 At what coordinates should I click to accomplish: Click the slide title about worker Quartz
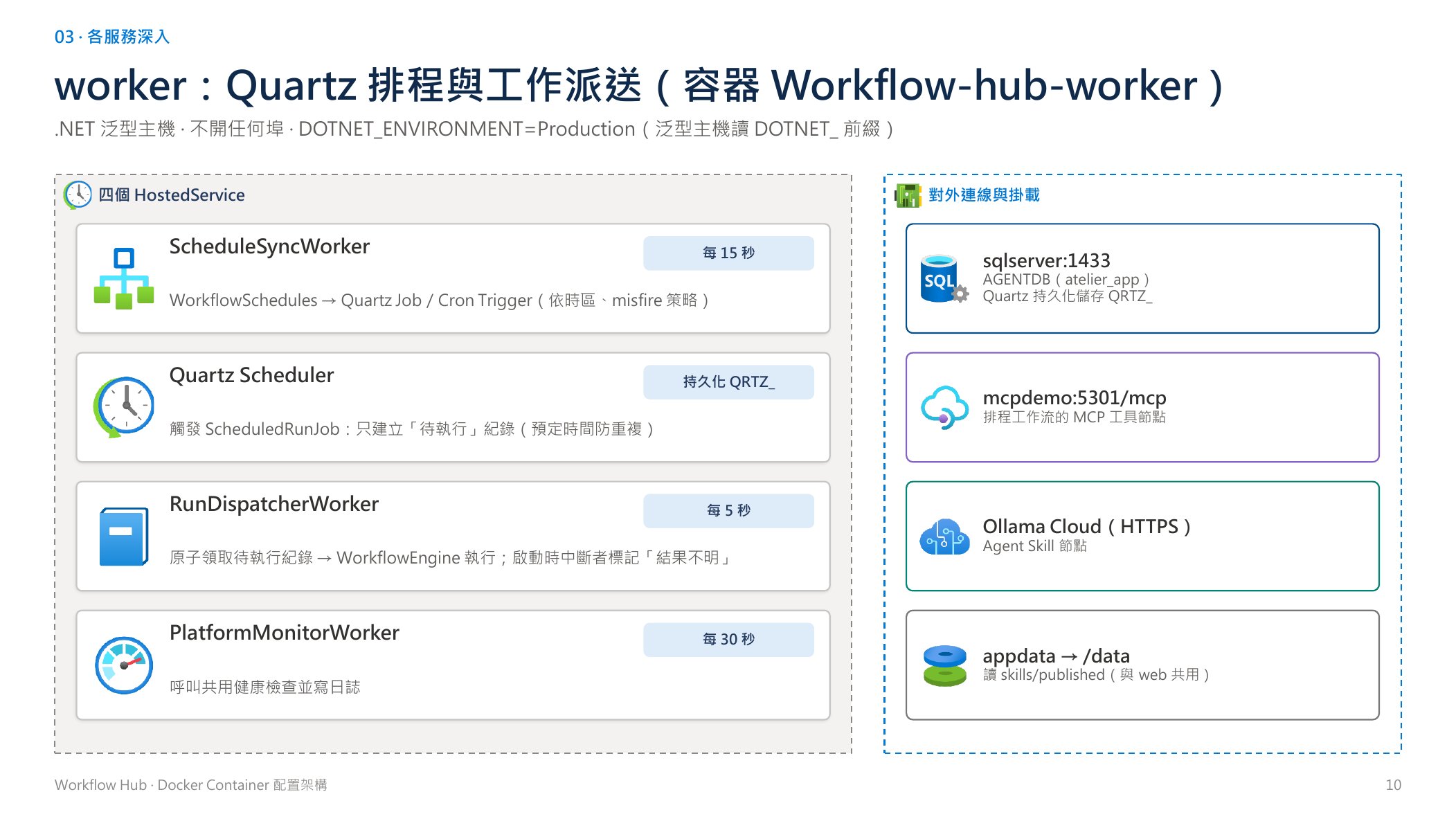click(x=639, y=85)
